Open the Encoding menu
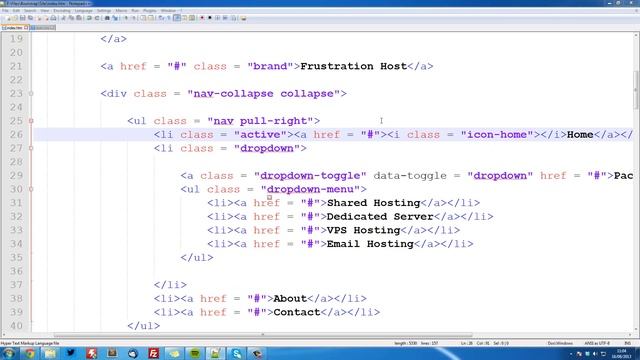The height and width of the screenshot is (360, 640). coord(62,11)
